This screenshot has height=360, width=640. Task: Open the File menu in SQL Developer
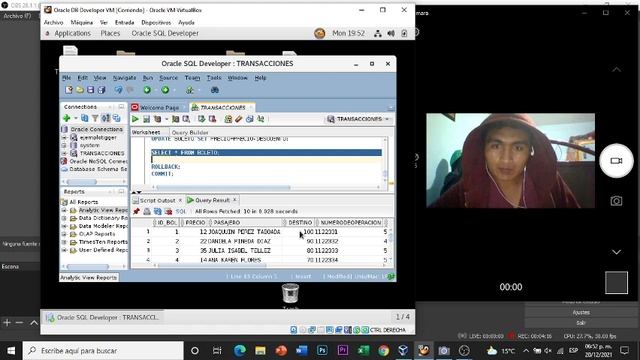pyautogui.click(x=67, y=78)
